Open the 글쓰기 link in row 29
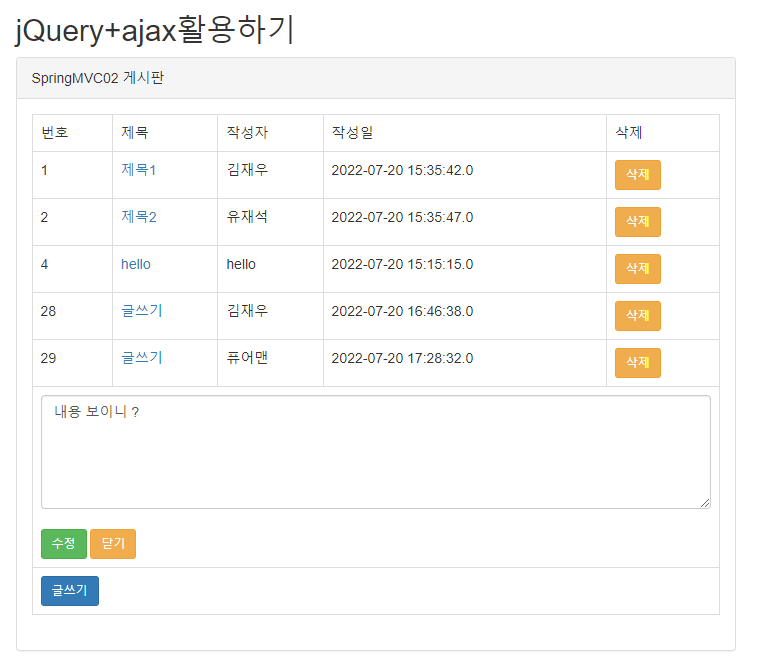The image size is (760, 668). 142,358
